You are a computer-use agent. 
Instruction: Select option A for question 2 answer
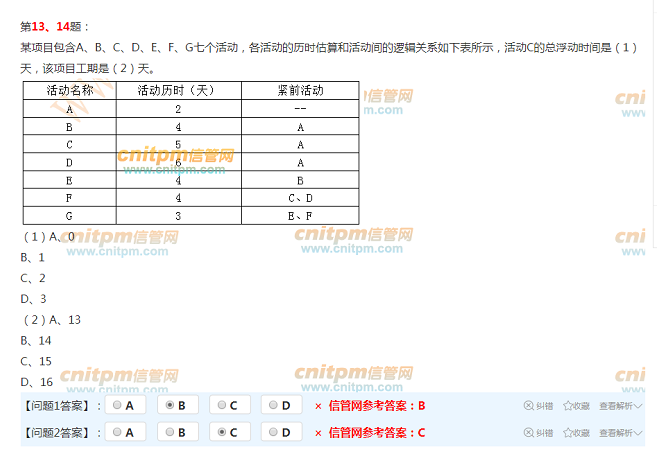click(118, 432)
